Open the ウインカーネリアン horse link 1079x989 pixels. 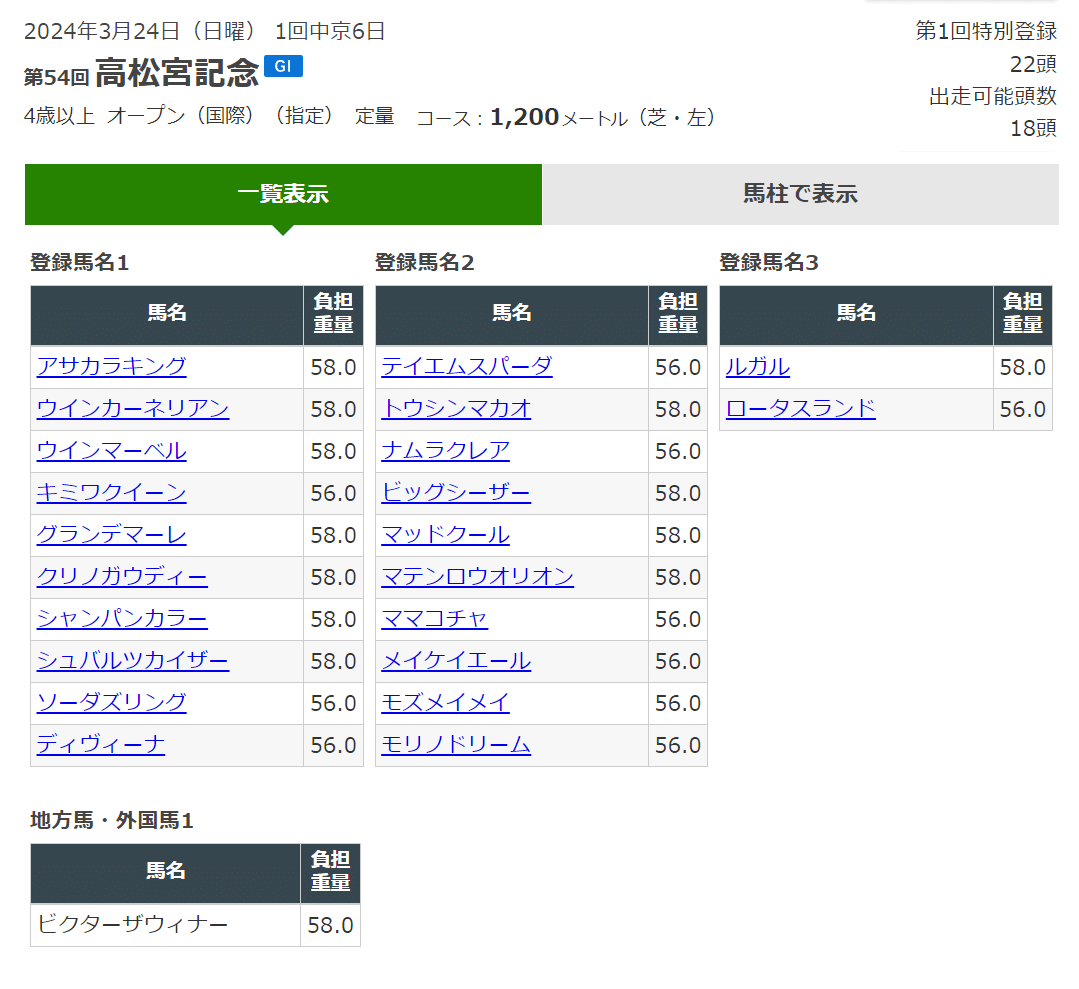133,409
